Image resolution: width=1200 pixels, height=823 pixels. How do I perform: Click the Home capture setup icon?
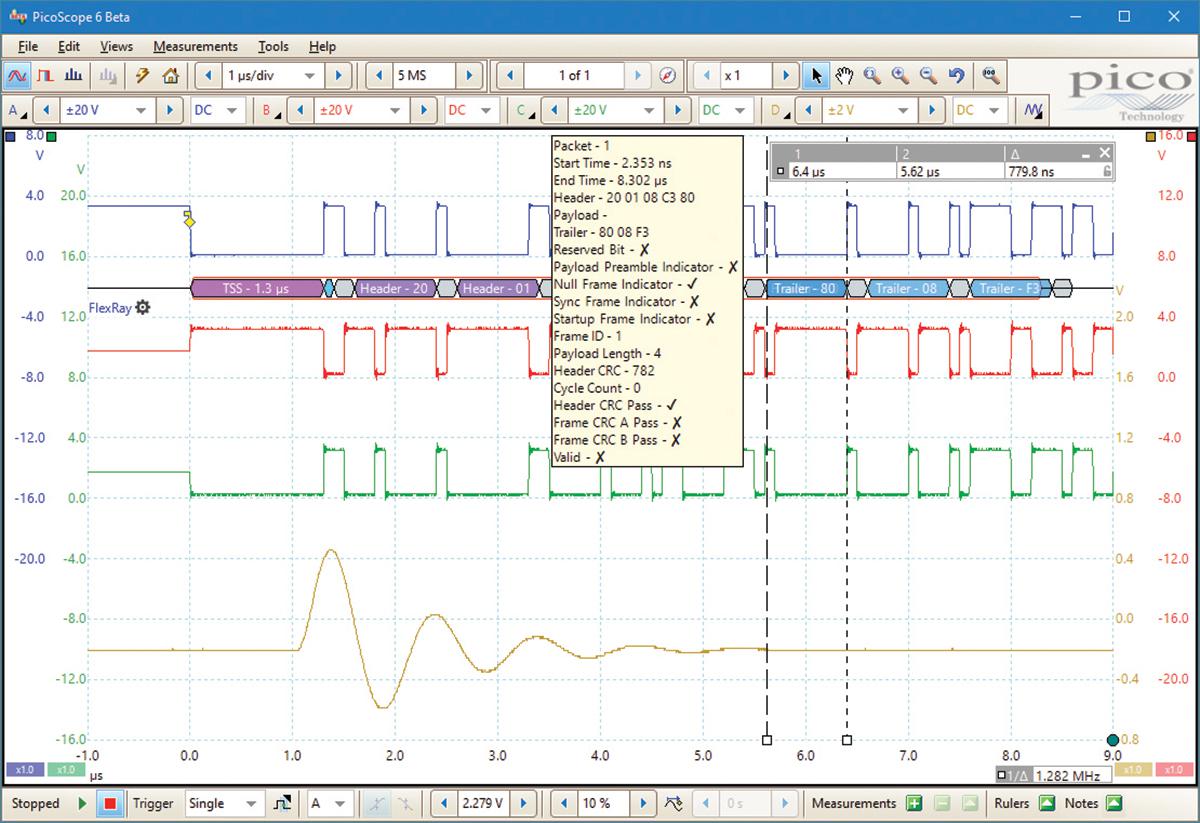click(170, 75)
